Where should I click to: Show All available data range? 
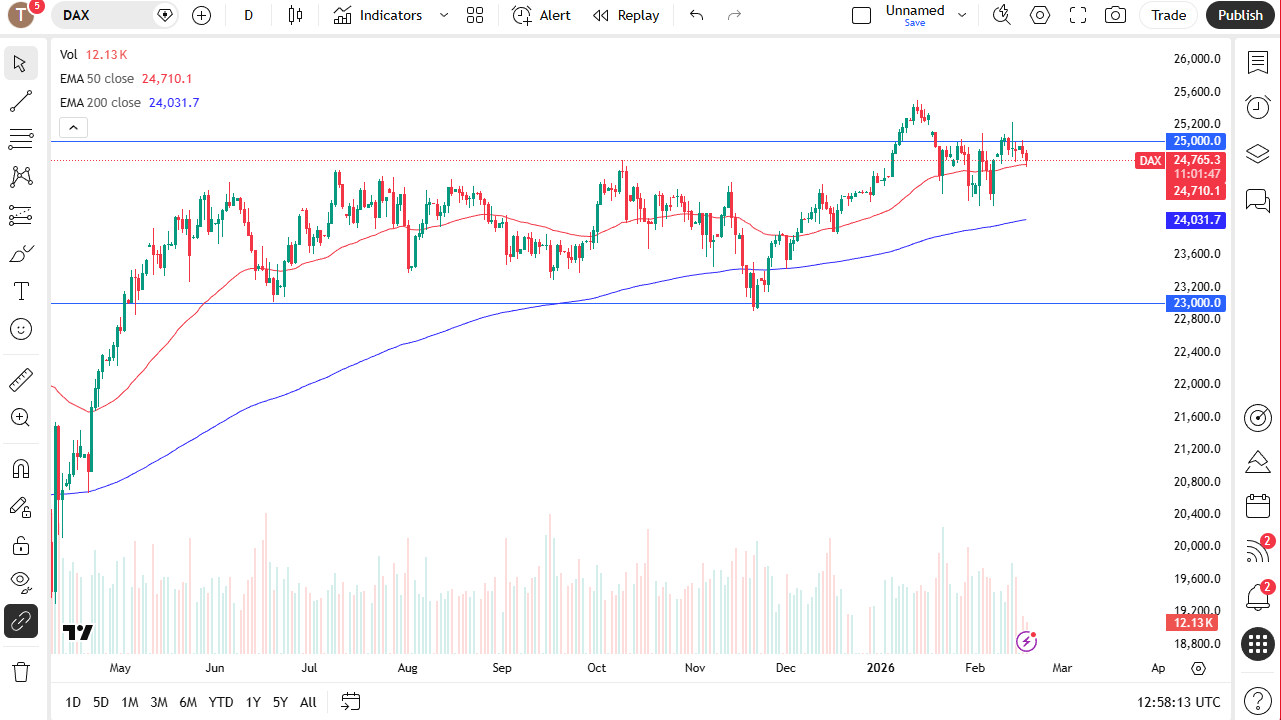point(308,702)
